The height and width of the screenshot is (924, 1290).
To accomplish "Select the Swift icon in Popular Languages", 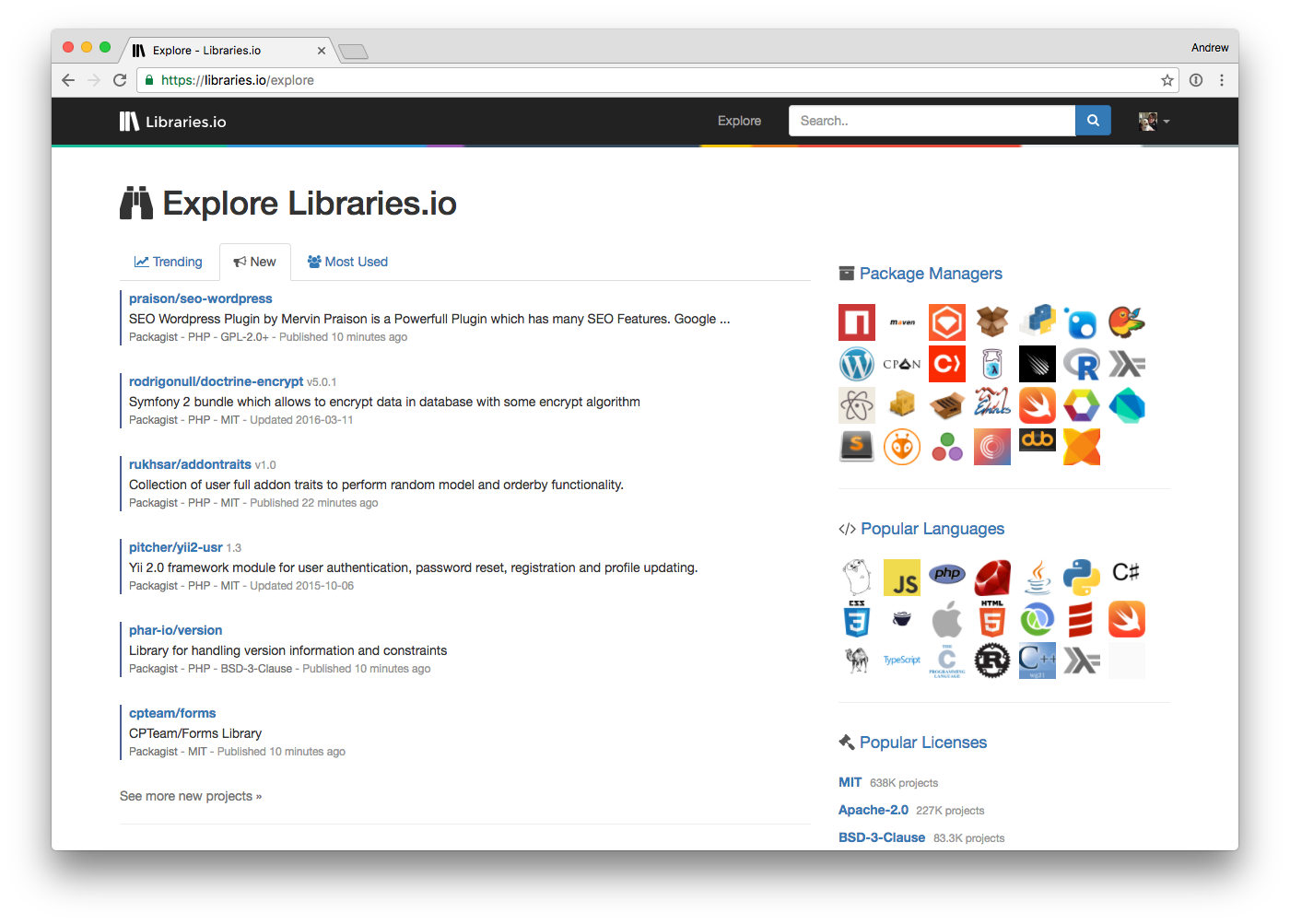I will 1127,619.
